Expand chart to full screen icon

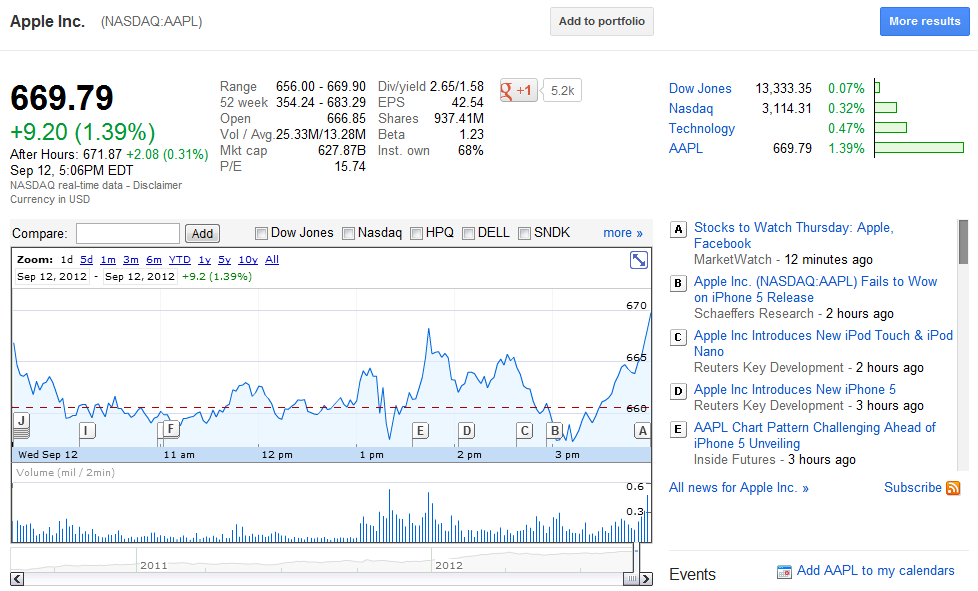pyautogui.click(x=639, y=260)
